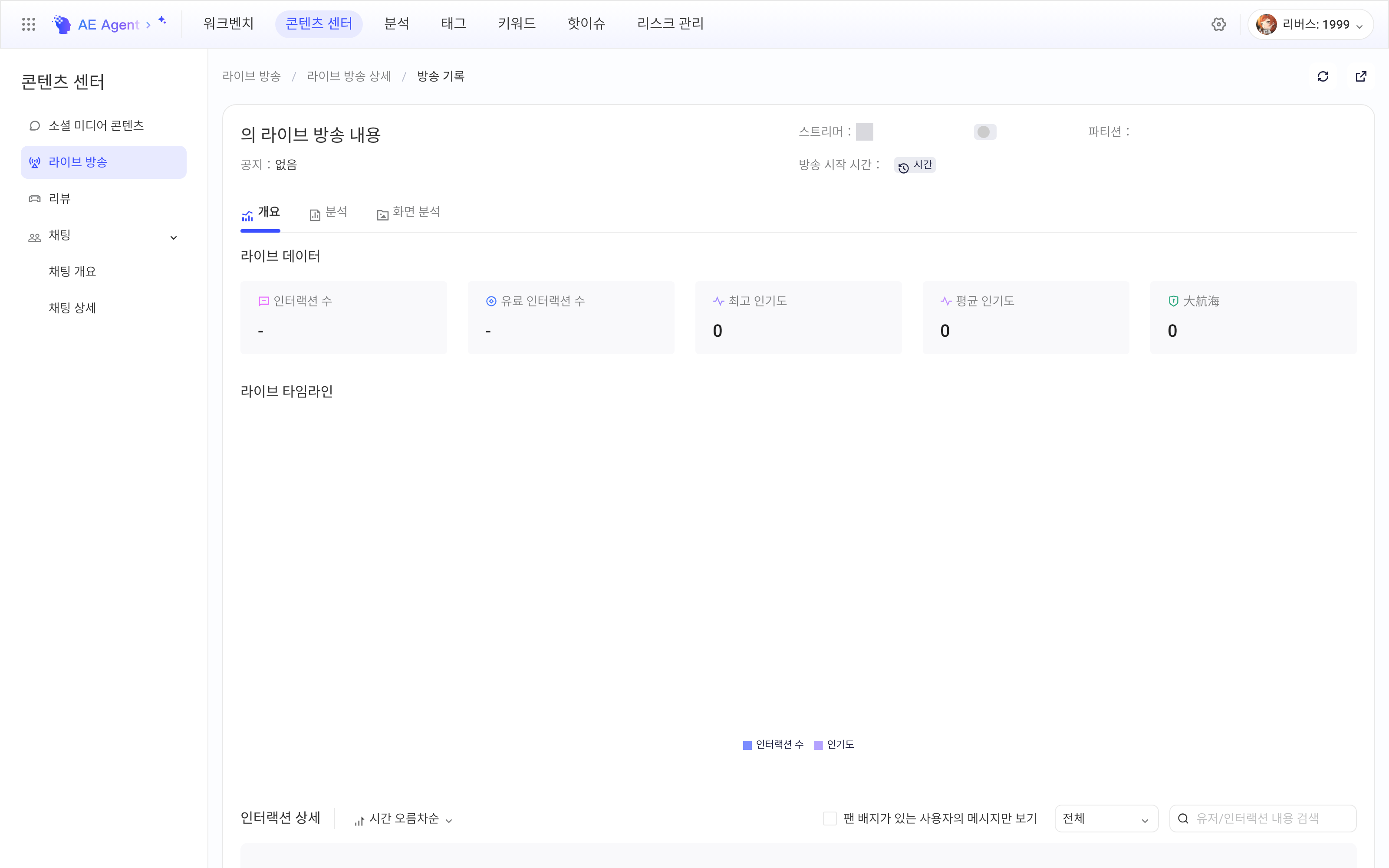The image size is (1389, 868).
Task: Switch to the 개요 tab
Action: point(260,212)
